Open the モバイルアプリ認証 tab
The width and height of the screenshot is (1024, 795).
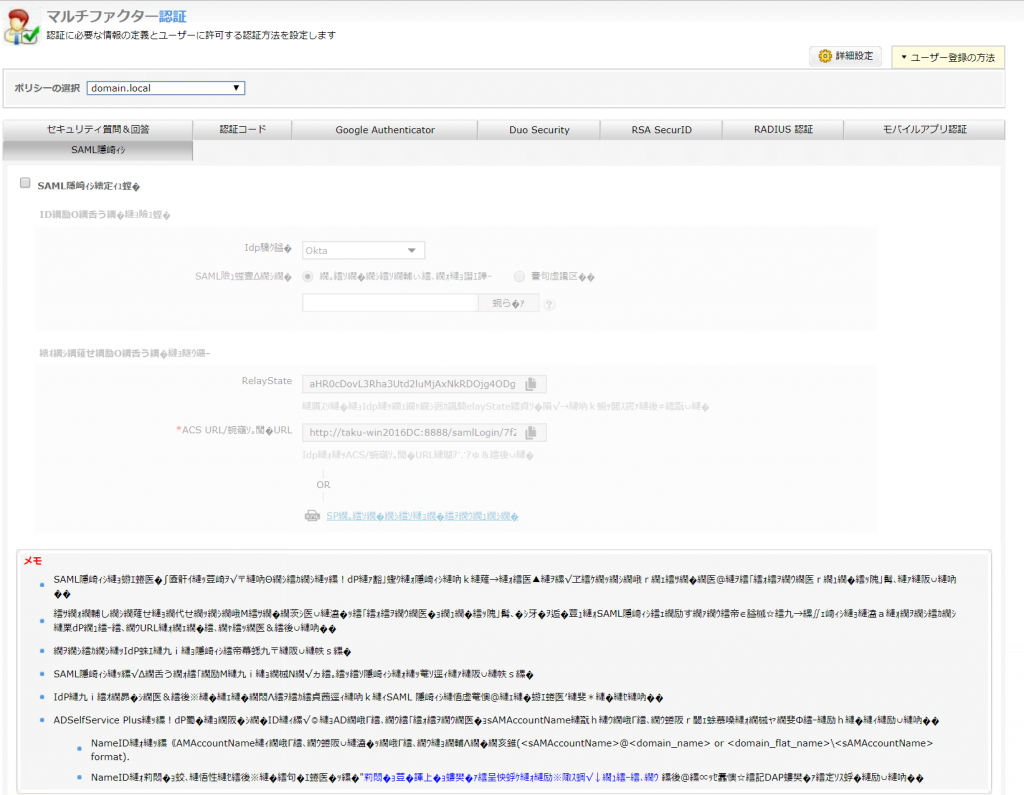click(924, 129)
